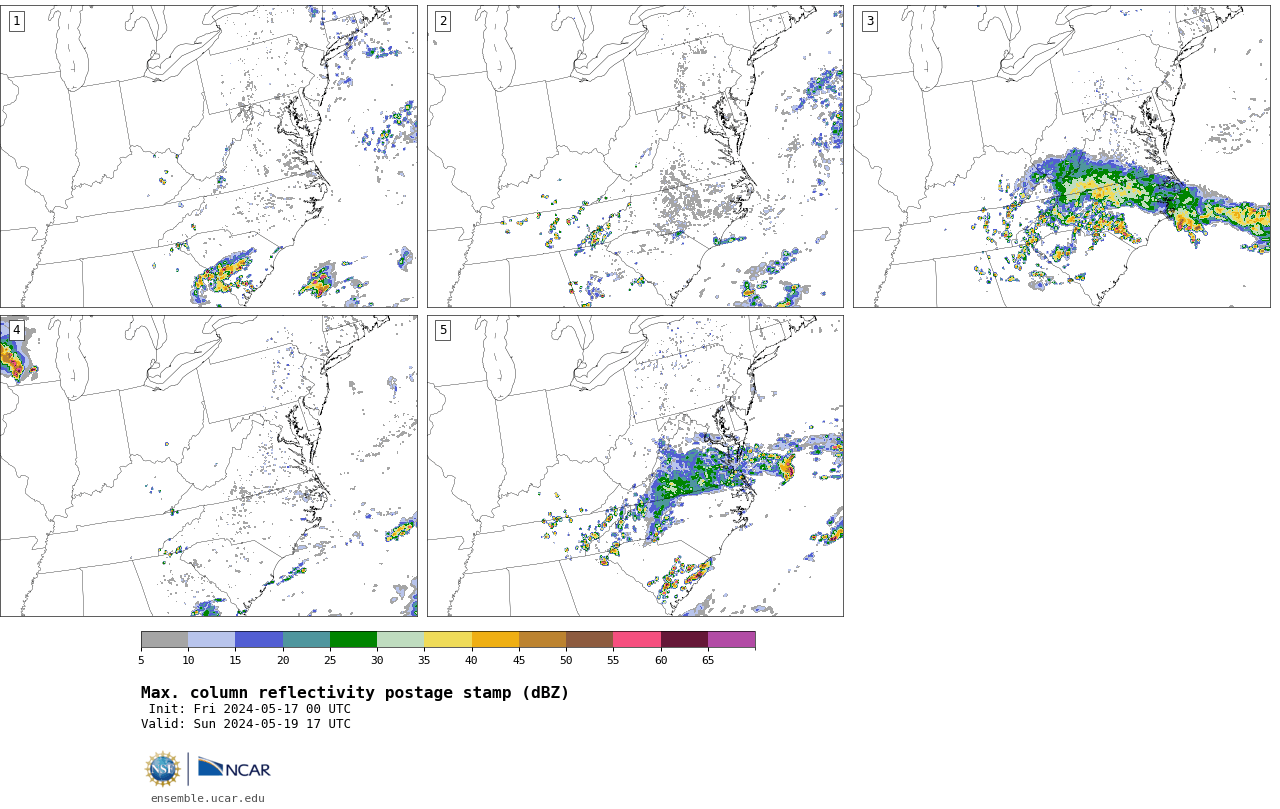Screen dimensions: 1280x809
Task: Click the colorbar tick label 65
Action: pos(708,660)
